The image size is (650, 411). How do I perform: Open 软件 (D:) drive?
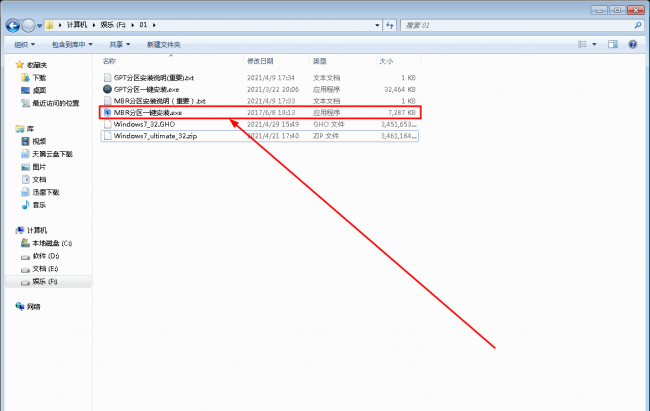pos(46,256)
